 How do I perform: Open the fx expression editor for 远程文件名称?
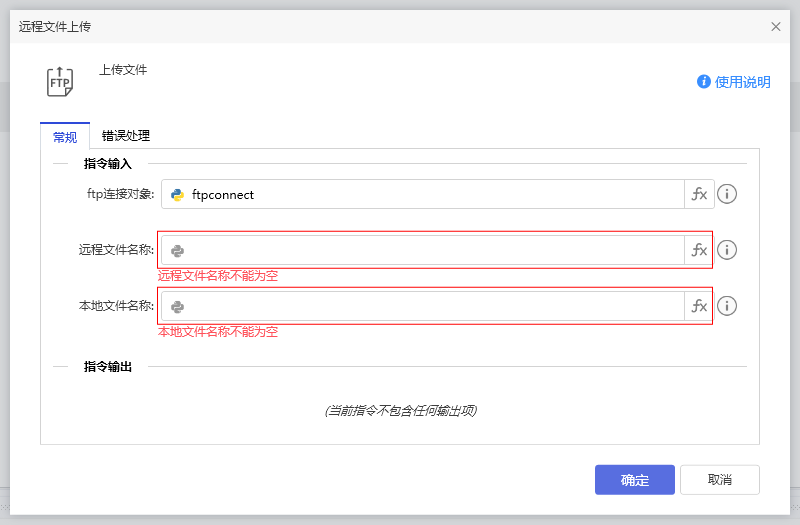tap(699, 250)
